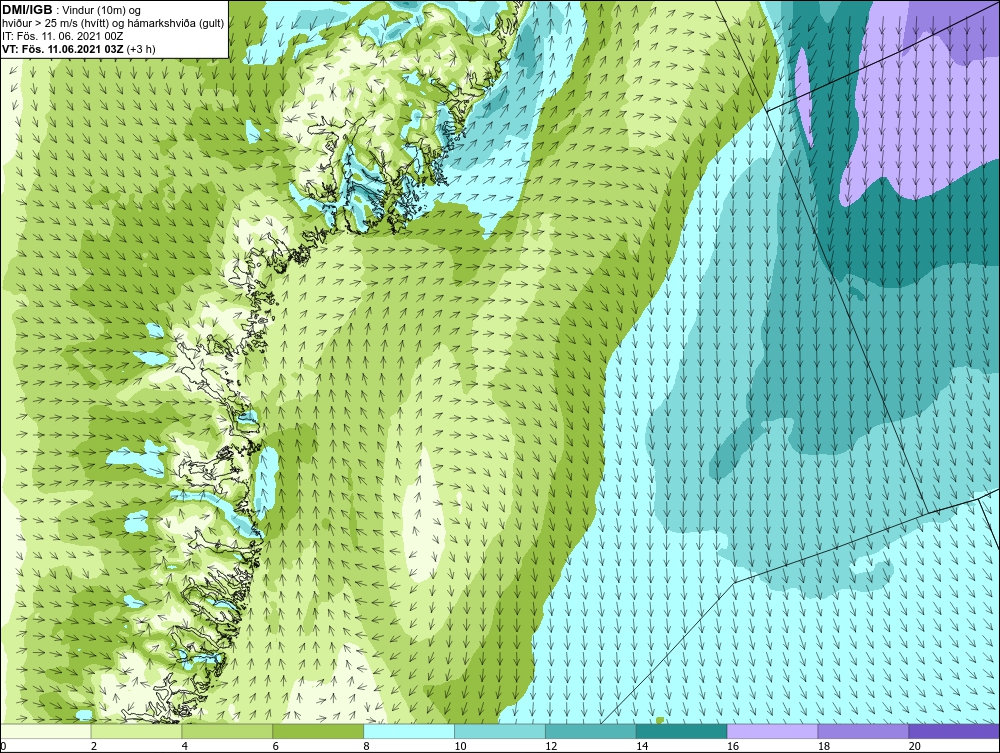Click the 2–4 m/s light green swatch
1000x753 pixels.
[136, 731]
